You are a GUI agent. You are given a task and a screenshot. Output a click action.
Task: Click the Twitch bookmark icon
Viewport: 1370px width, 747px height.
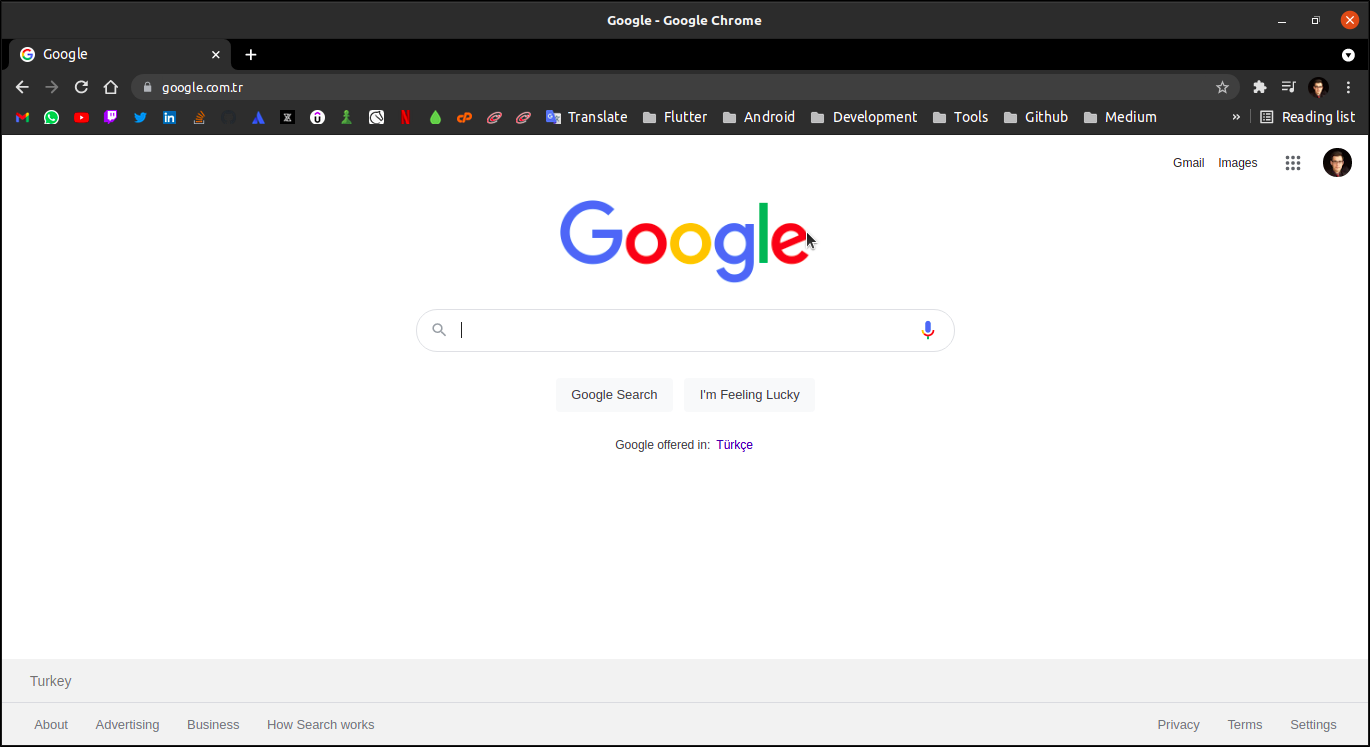(111, 117)
